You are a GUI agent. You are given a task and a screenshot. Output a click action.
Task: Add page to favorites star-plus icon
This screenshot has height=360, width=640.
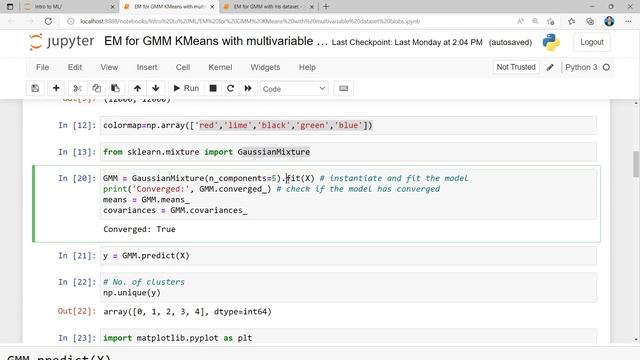[551, 21]
